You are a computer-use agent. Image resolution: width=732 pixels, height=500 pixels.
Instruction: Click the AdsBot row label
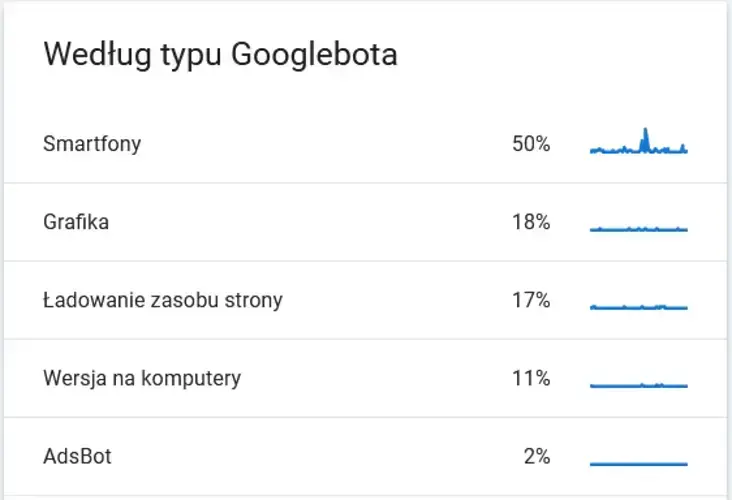(77, 457)
